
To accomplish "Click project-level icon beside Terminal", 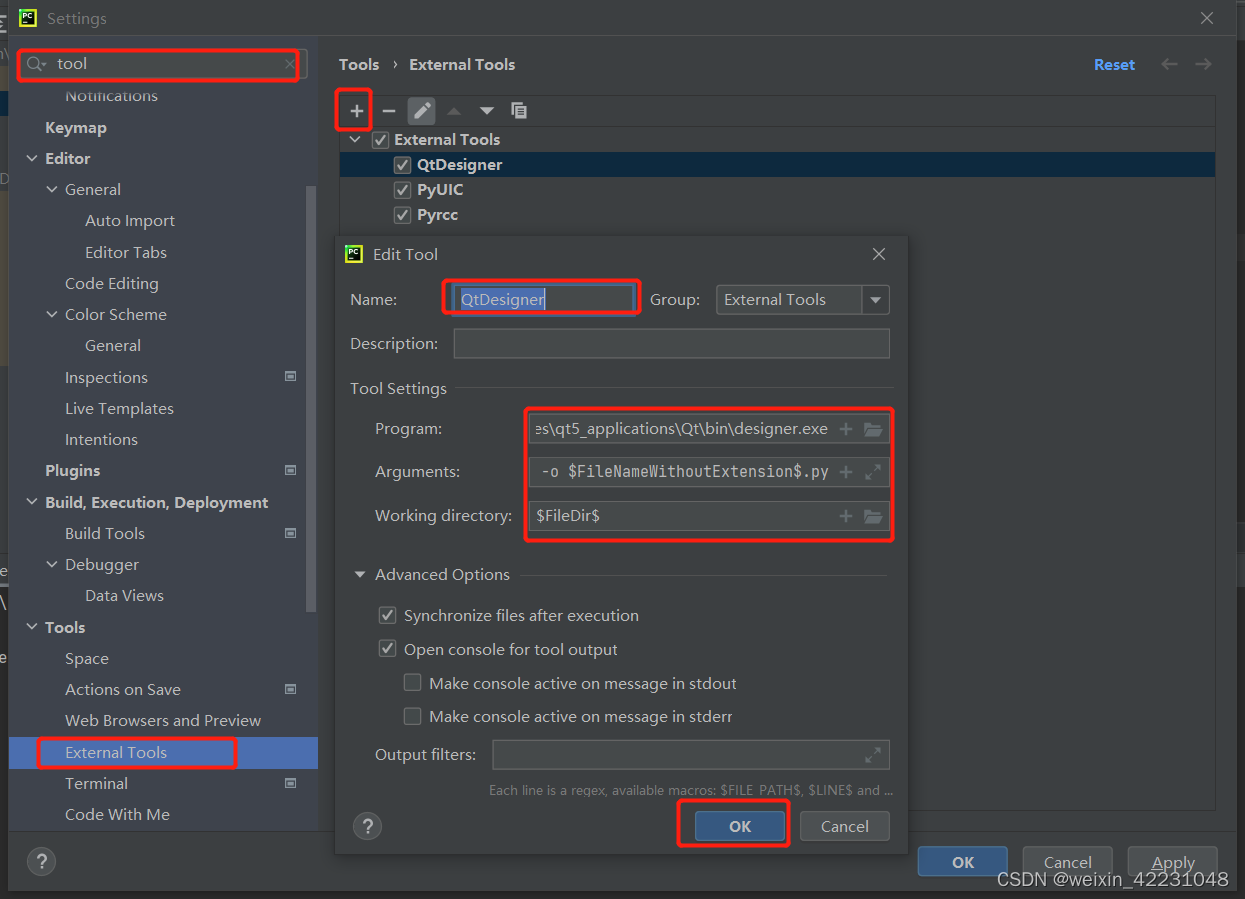I will [290, 783].
